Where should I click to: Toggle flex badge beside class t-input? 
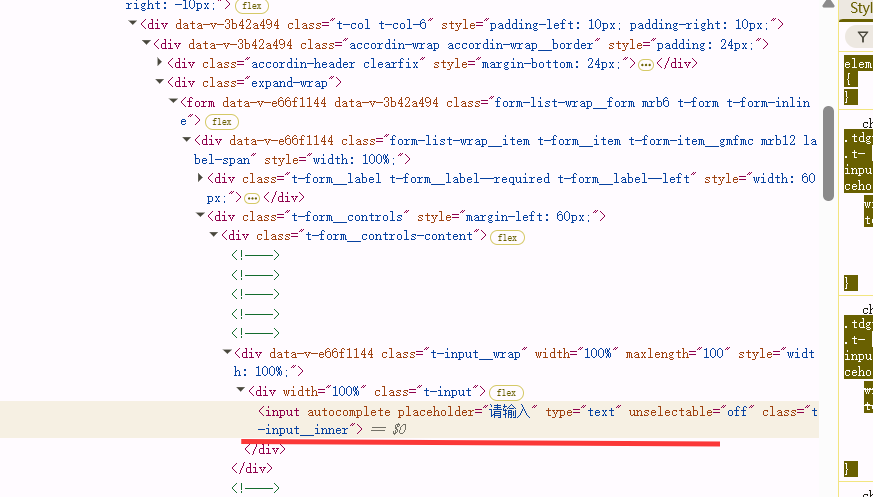click(x=506, y=392)
